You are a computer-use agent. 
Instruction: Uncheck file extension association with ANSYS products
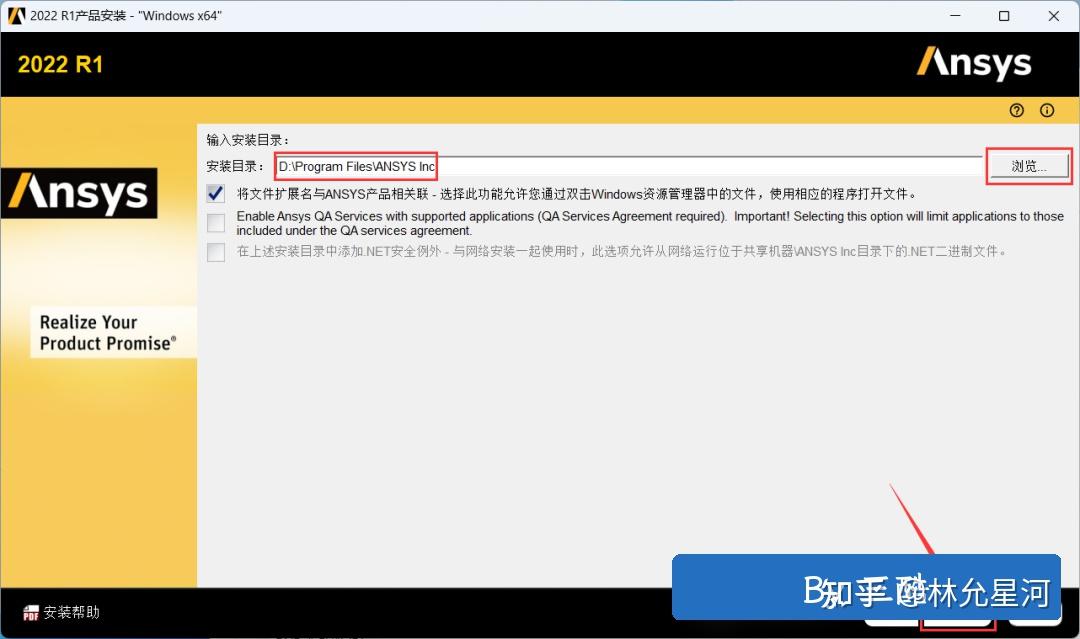coord(215,193)
